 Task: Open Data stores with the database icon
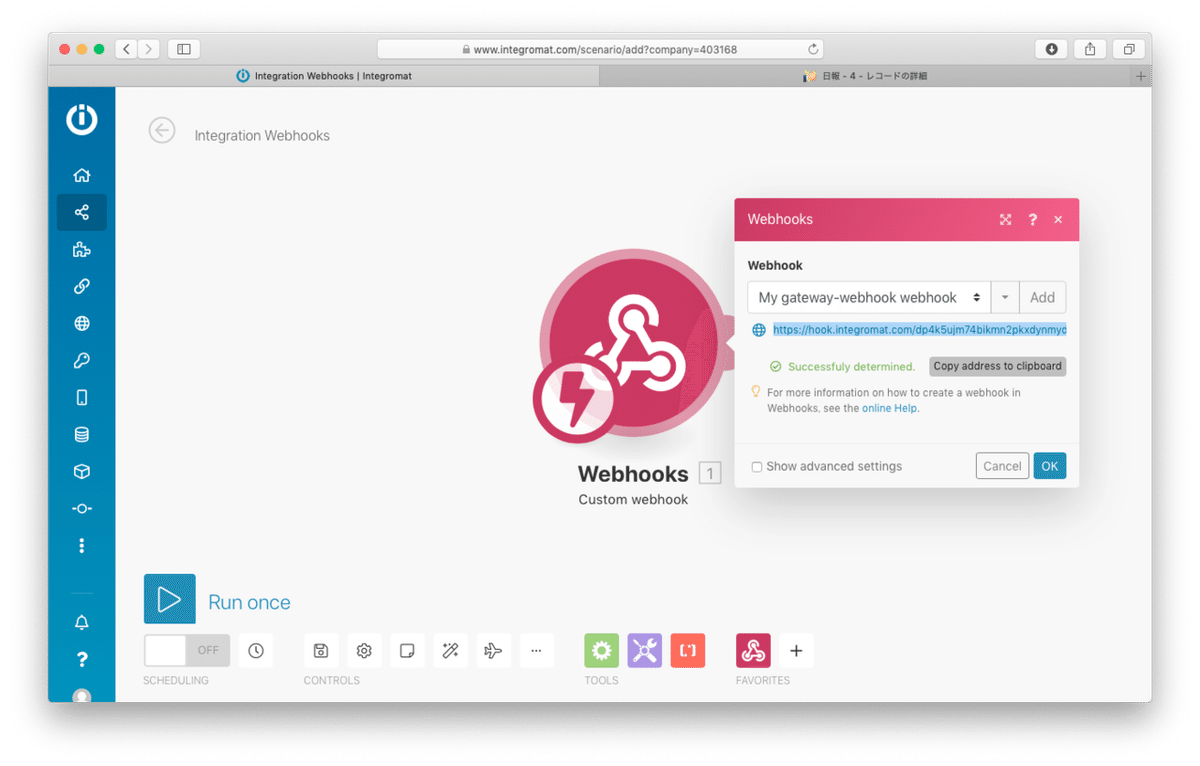pos(82,434)
